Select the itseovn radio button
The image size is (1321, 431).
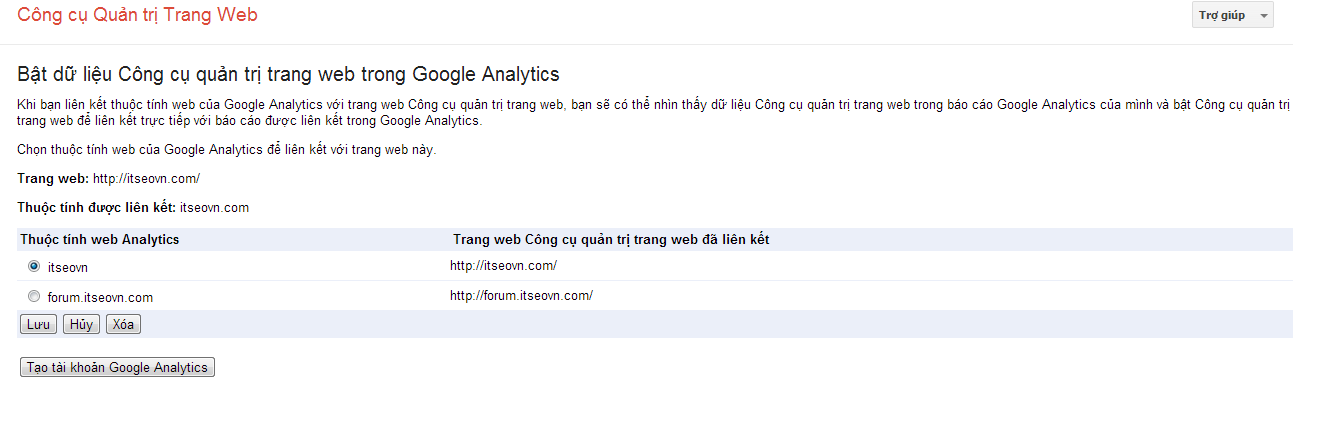34,266
